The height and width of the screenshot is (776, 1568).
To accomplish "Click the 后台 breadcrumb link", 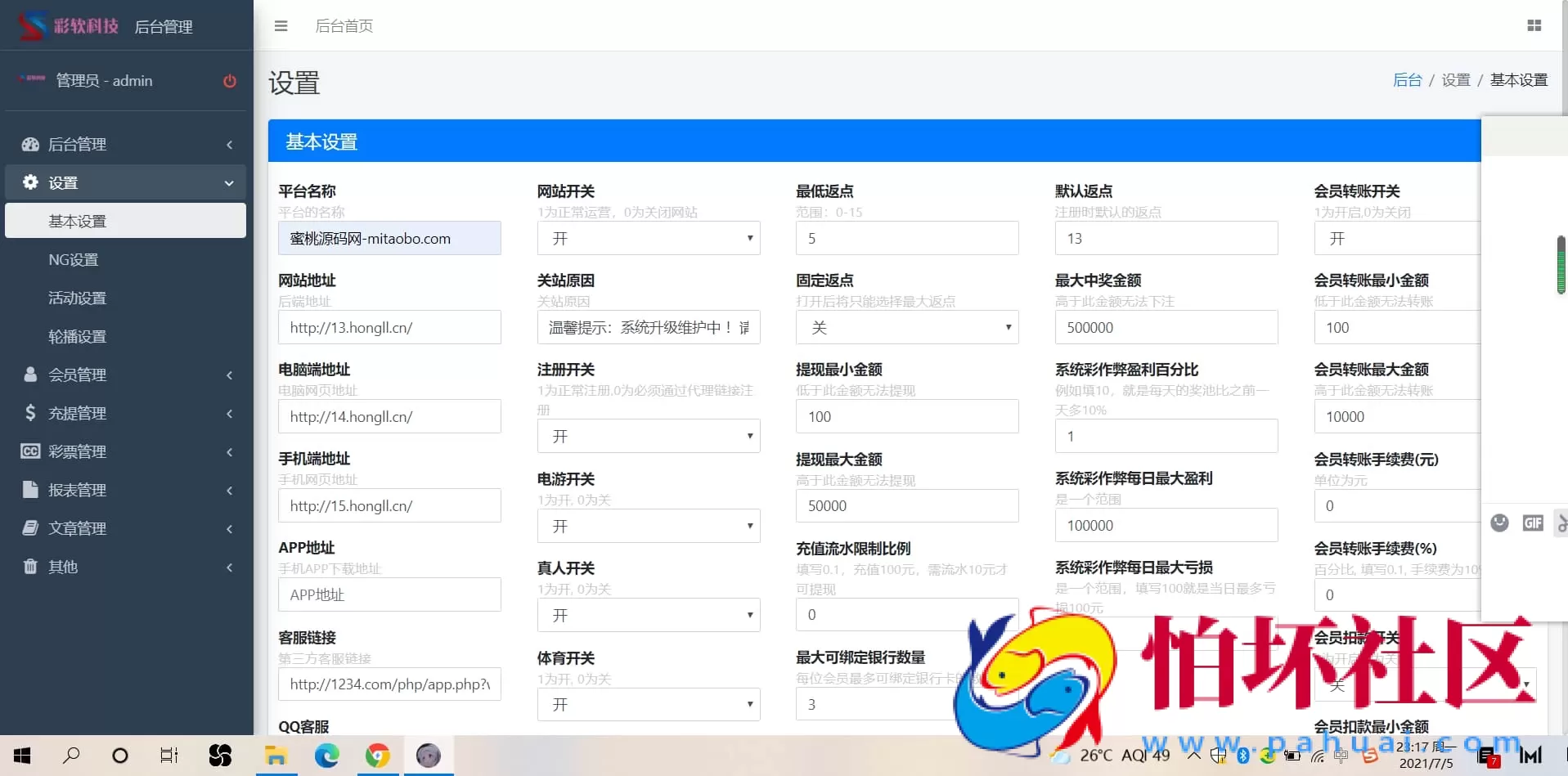I will point(1409,79).
